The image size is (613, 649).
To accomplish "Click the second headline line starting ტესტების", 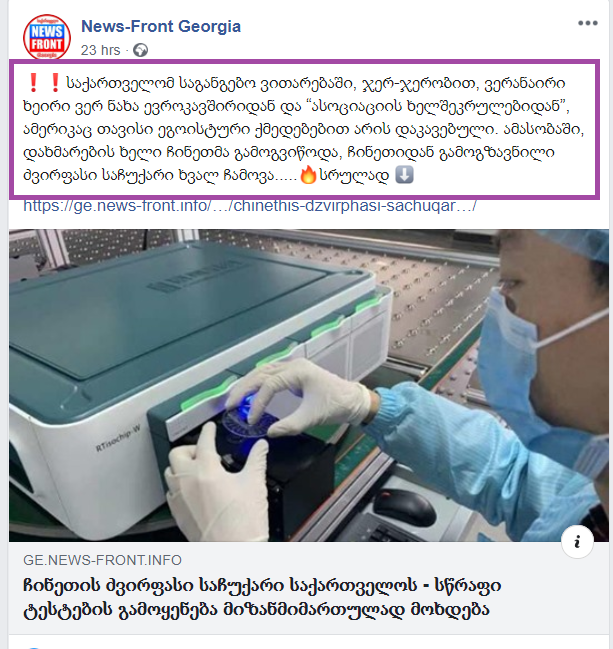I will [257, 610].
